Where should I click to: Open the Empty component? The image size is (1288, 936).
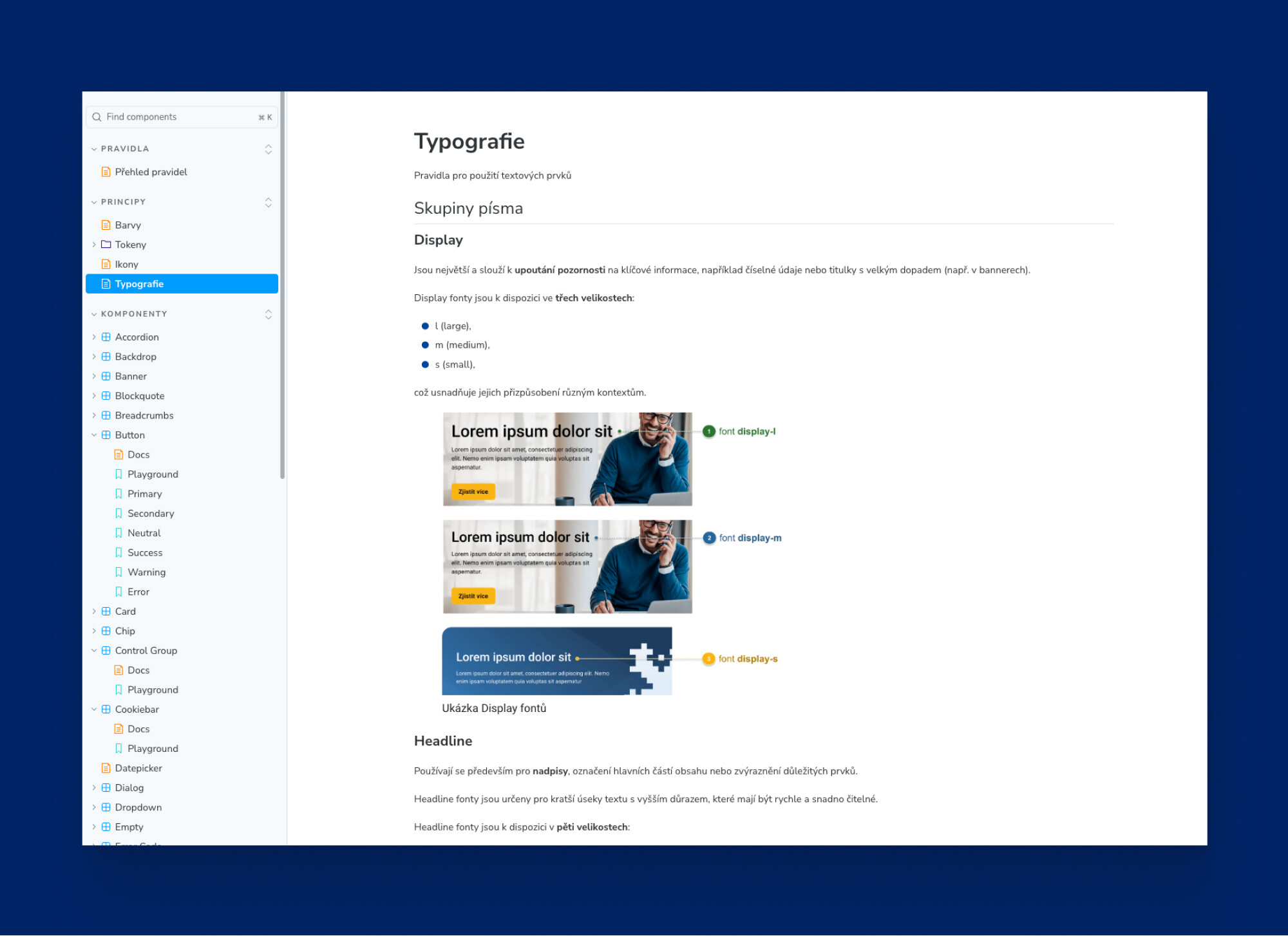point(182,827)
